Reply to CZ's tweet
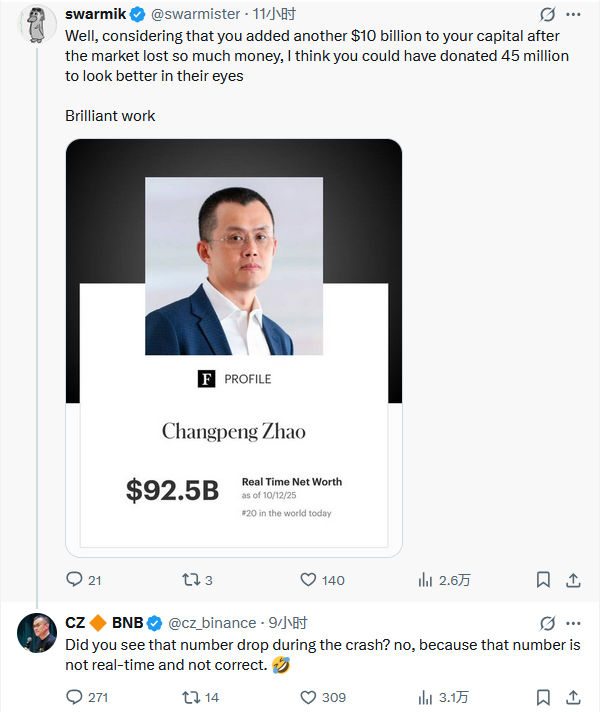 [74, 697]
